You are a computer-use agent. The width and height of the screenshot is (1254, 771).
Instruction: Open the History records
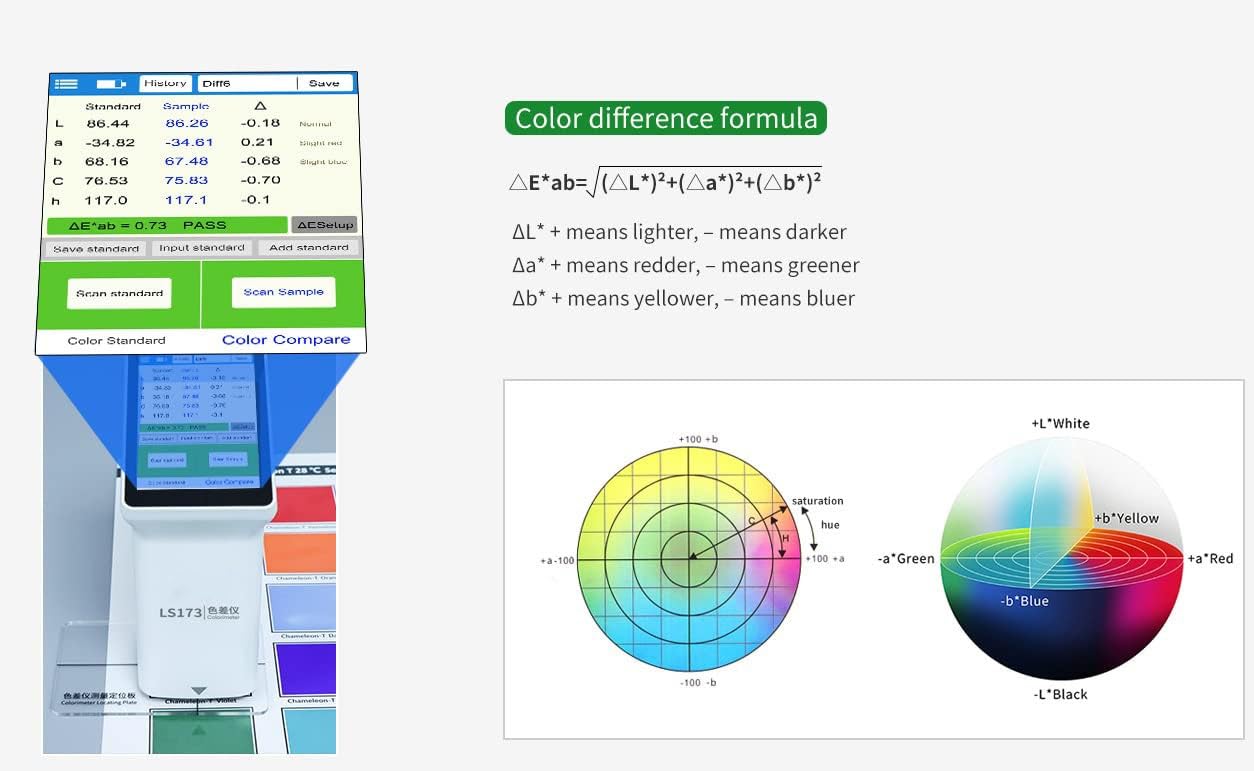pyautogui.click(x=165, y=84)
